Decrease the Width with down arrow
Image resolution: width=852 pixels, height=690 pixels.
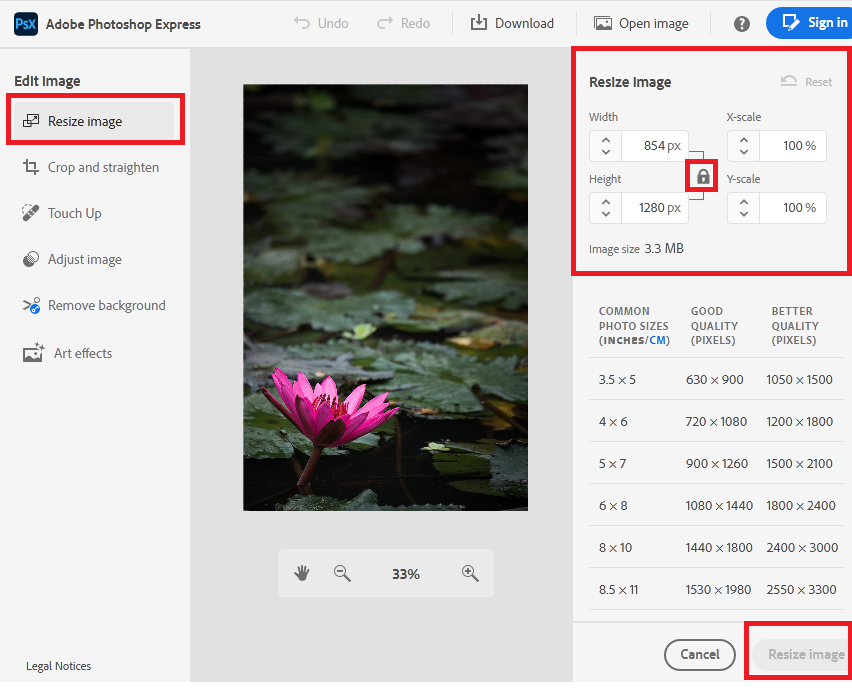click(x=606, y=152)
